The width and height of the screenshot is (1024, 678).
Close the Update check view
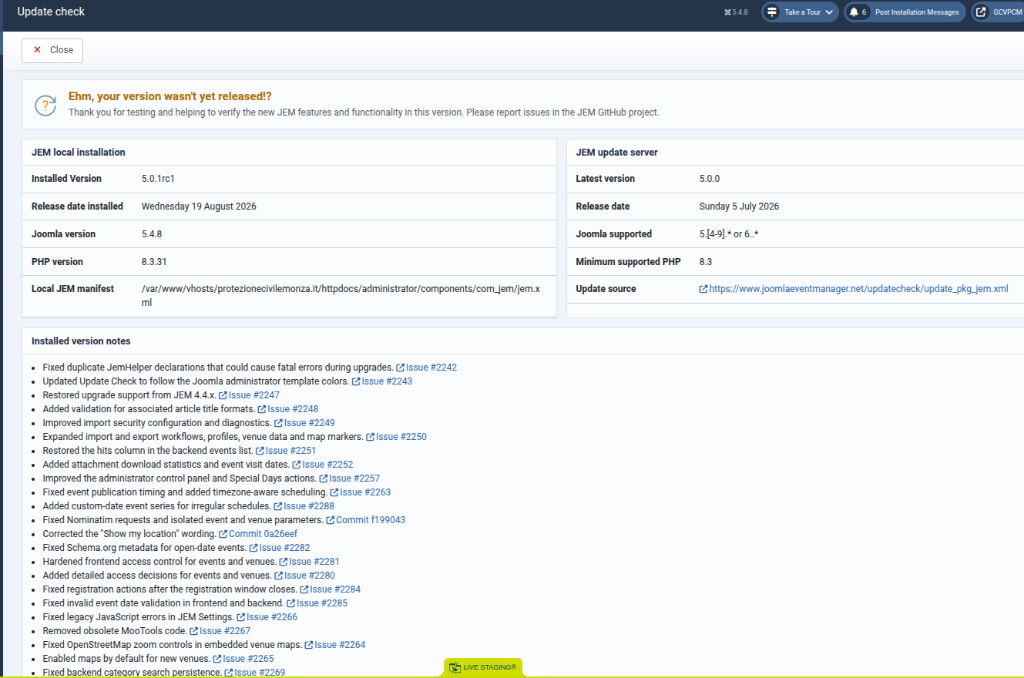pyautogui.click(x=52, y=50)
